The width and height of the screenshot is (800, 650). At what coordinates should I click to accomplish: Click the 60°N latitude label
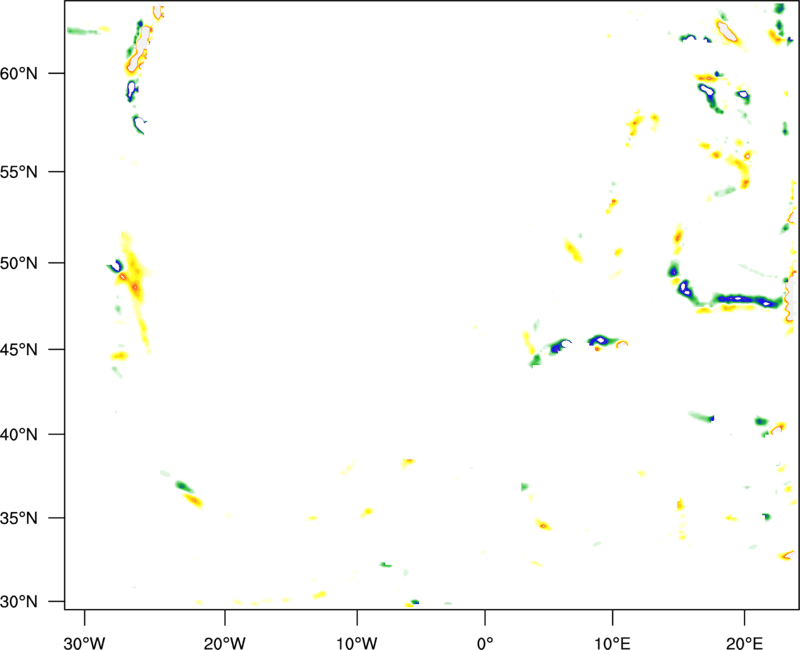point(30,74)
